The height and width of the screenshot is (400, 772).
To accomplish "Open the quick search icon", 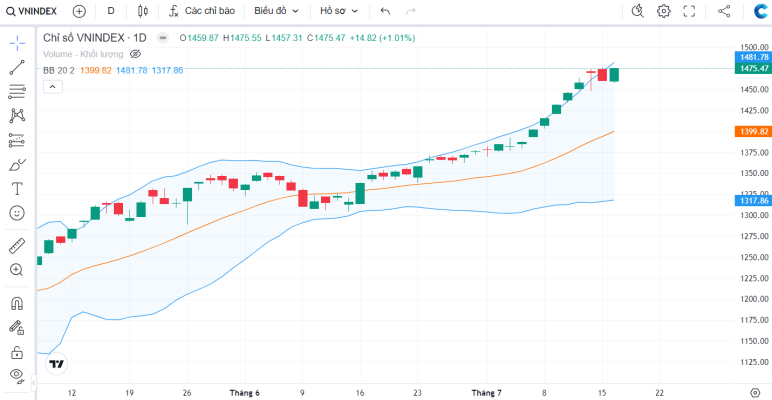I will (638, 11).
